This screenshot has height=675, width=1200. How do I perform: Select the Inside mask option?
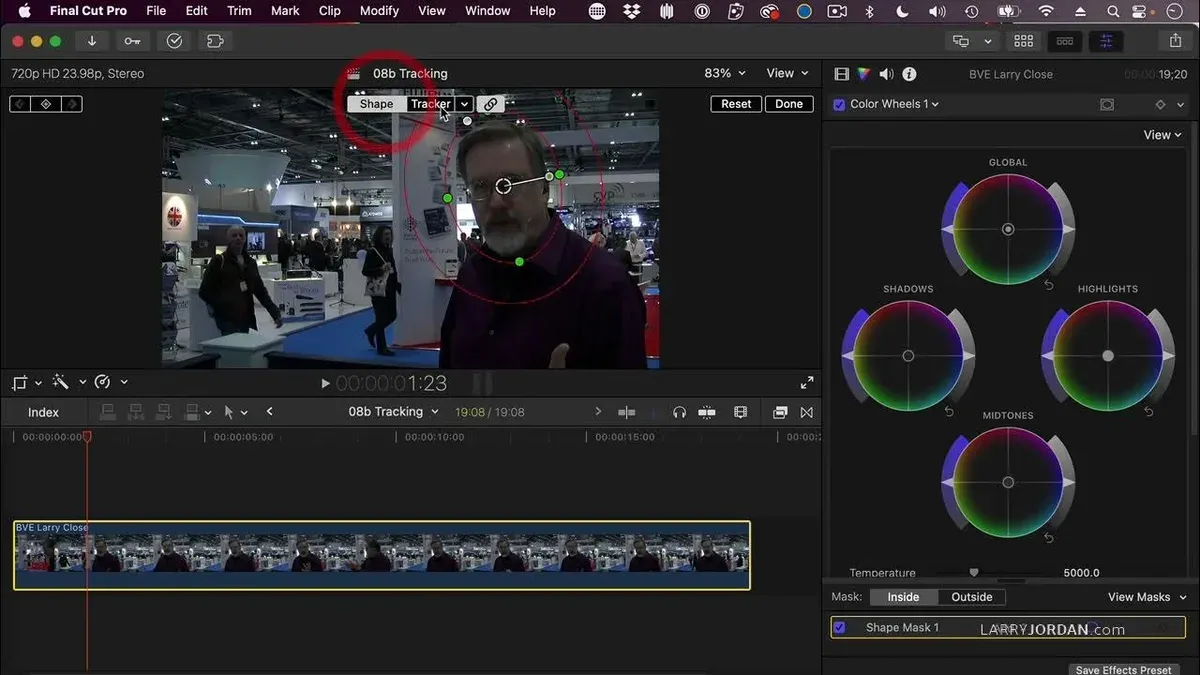[903, 597]
